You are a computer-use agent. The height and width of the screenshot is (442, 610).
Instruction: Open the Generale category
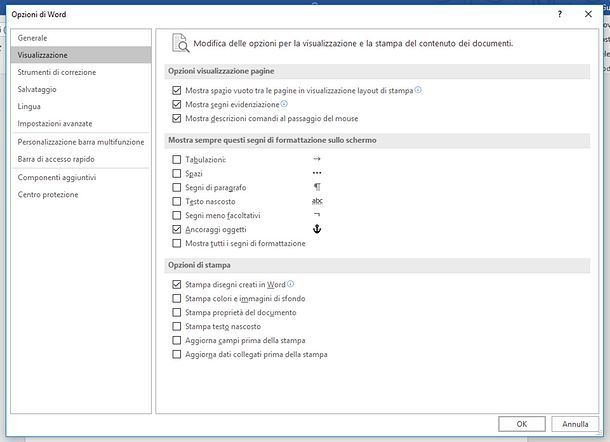33,37
